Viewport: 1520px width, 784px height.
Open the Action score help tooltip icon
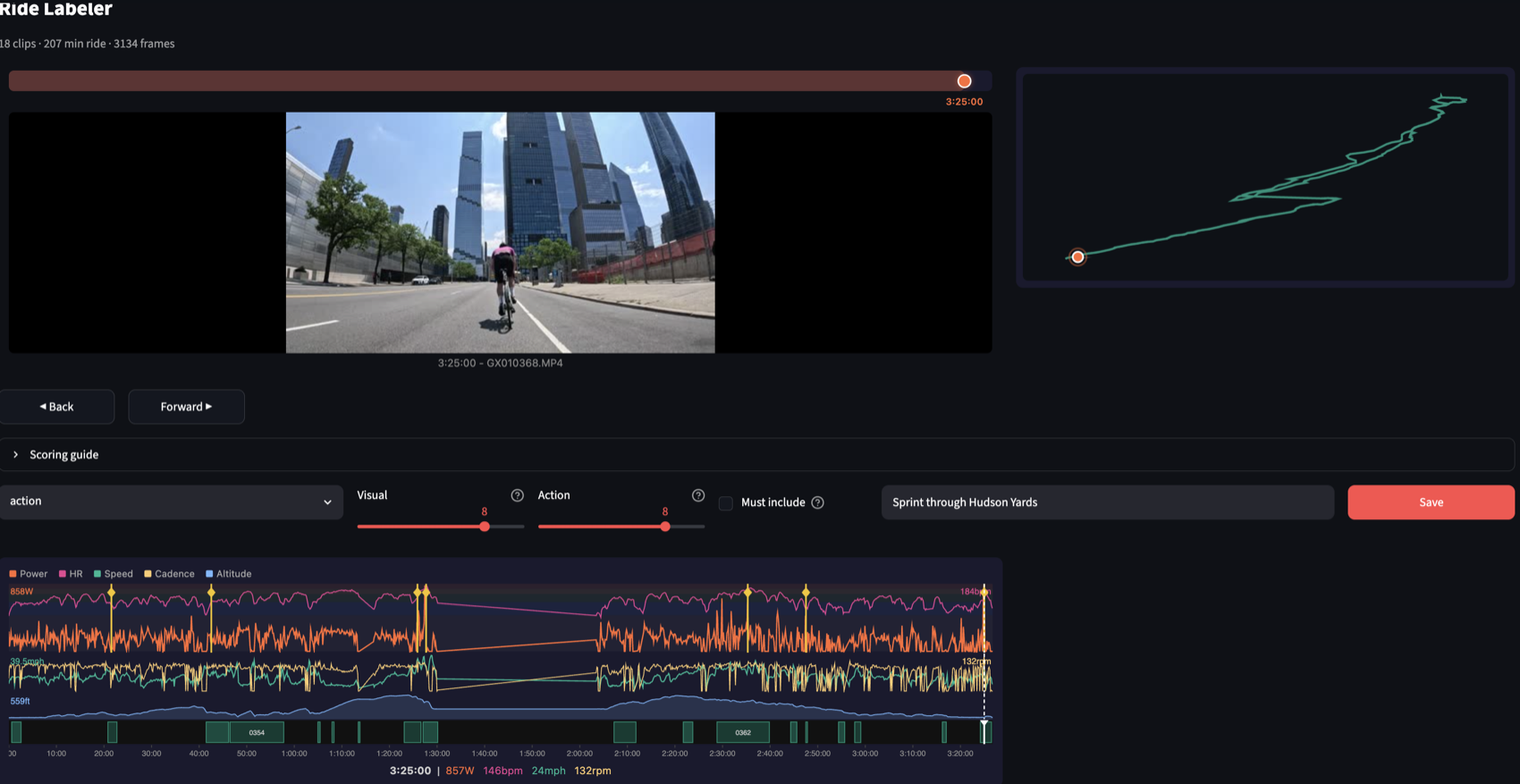(x=698, y=495)
